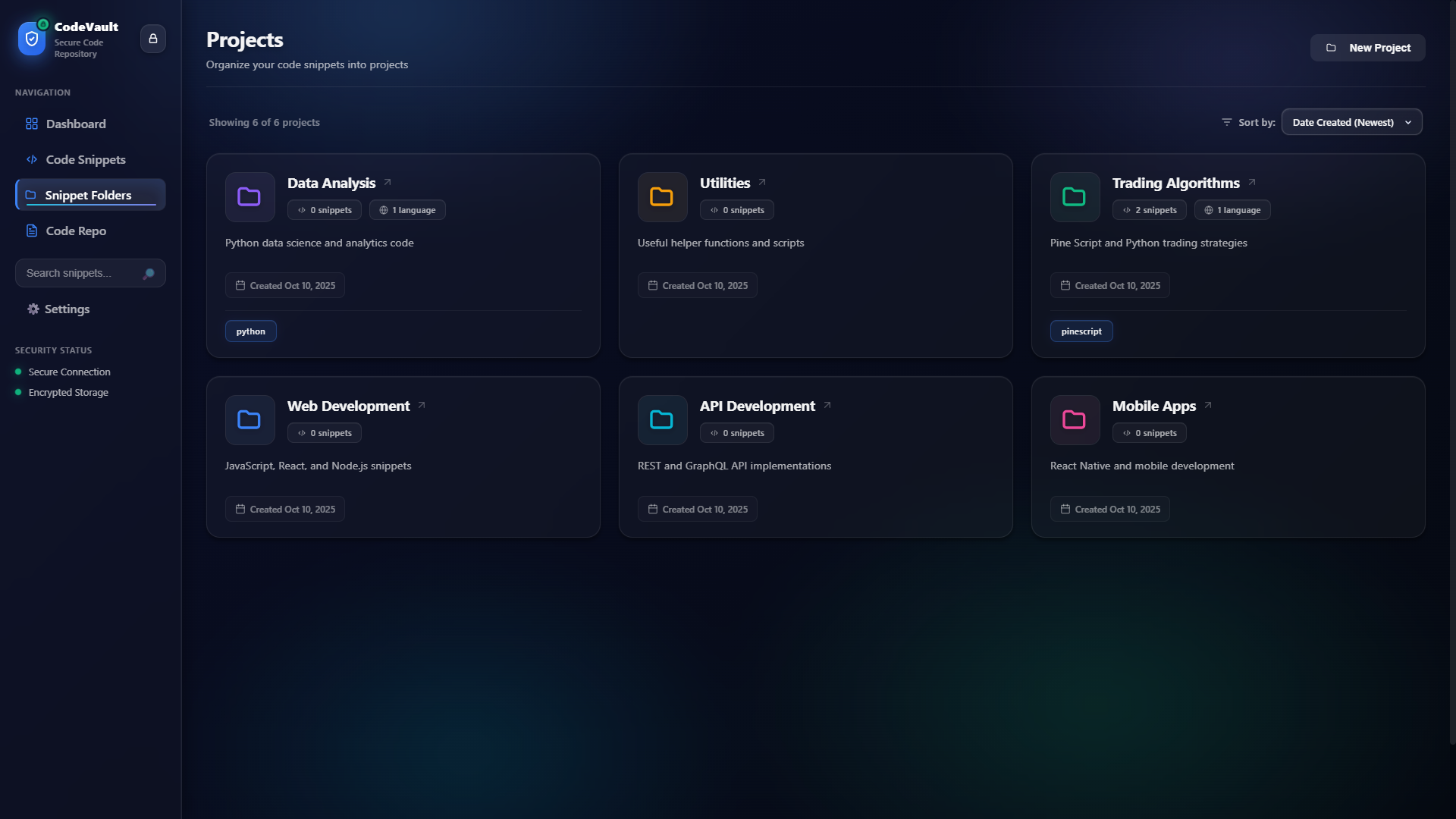Viewport: 1456px width, 819px height.
Task: Click the python tag on Data Analysis
Action: coord(250,331)
